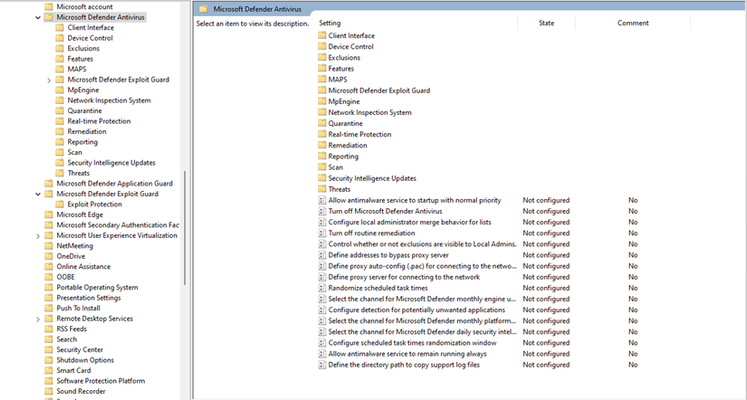Viewport: 747px width, 400px height.
Task: Expand Microsoft Defender Exploit Guard subfolder in tree
Action: 49,80
